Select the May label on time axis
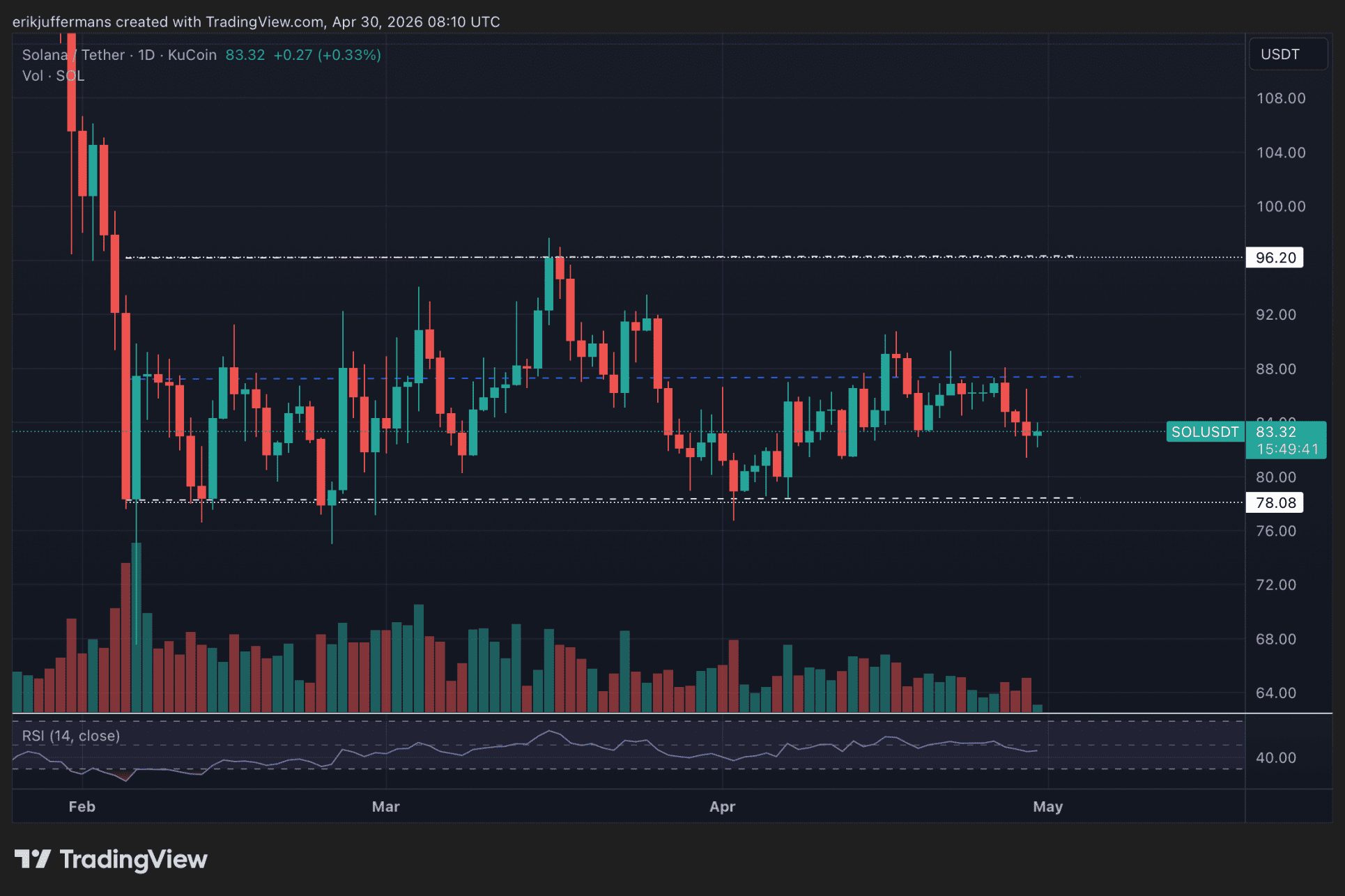1345x896 pixels. [x=1047, y=806]
